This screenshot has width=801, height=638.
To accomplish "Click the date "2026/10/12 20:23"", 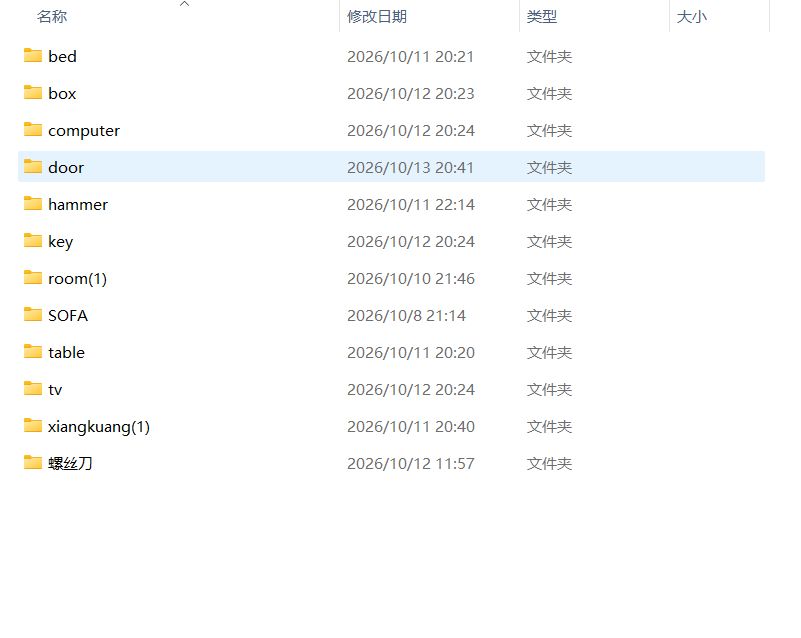I will [411, 93].
